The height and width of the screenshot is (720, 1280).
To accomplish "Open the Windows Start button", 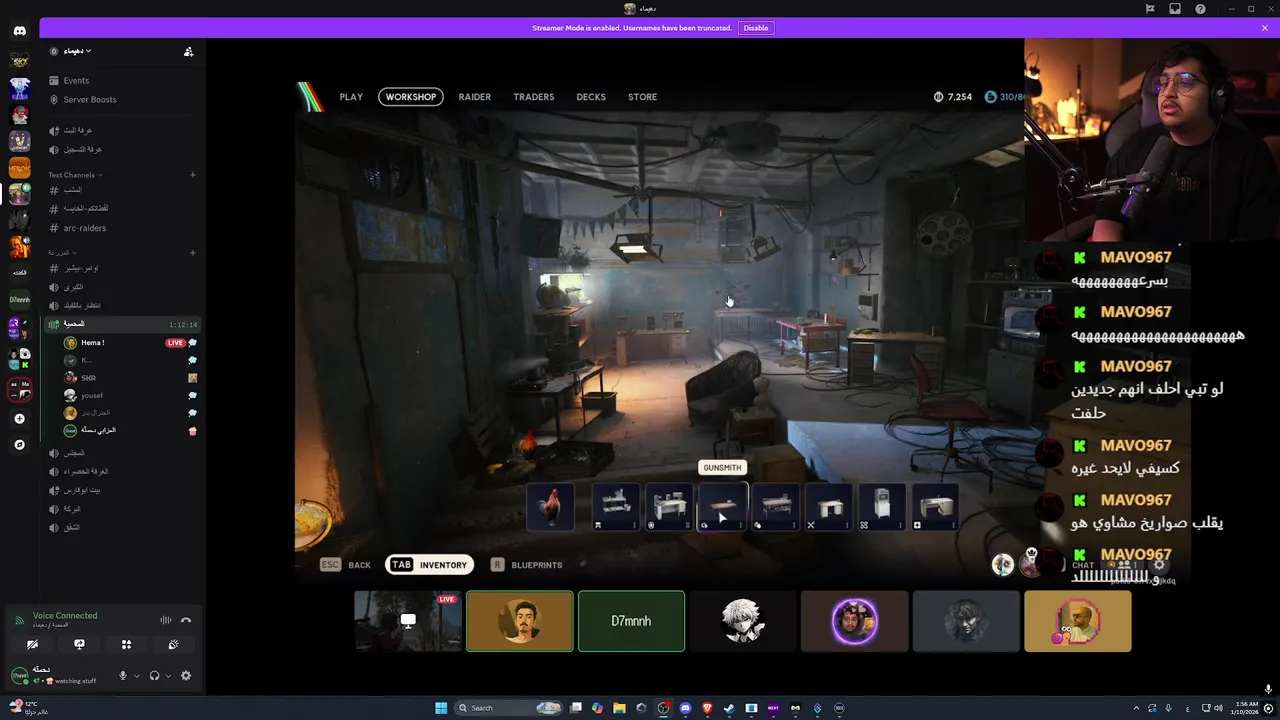I will [x=441, y=708].
